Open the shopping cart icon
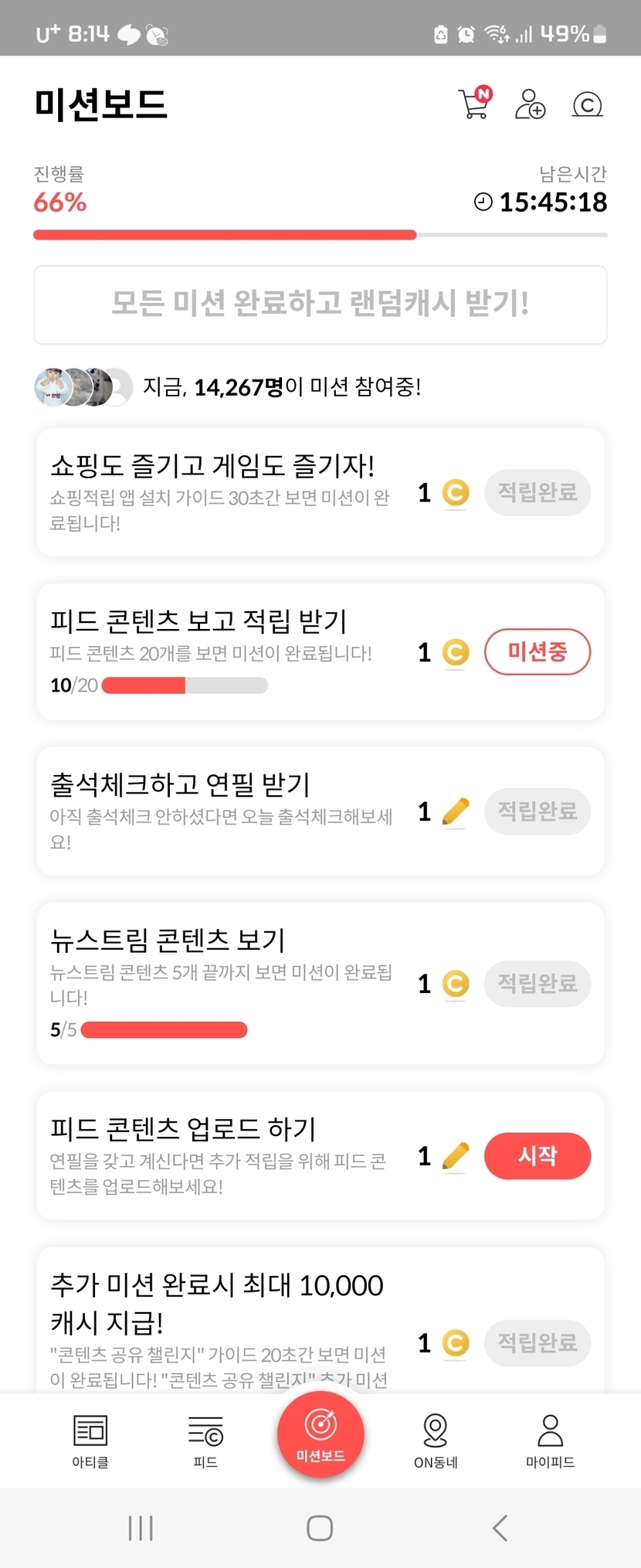Screen dimensions: 641x1568 coord(474,104)
